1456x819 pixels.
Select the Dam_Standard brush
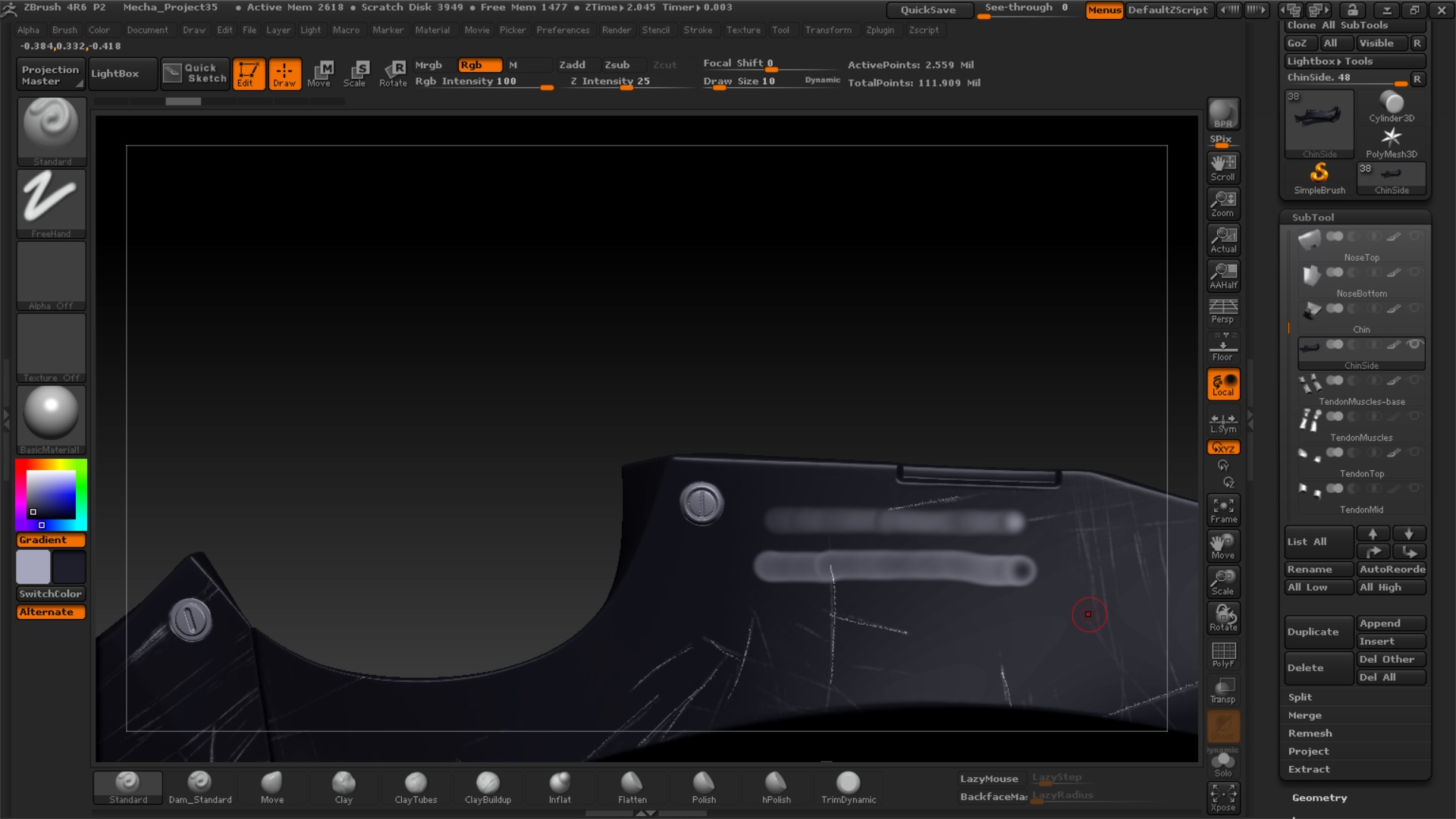tap(199, 787)
